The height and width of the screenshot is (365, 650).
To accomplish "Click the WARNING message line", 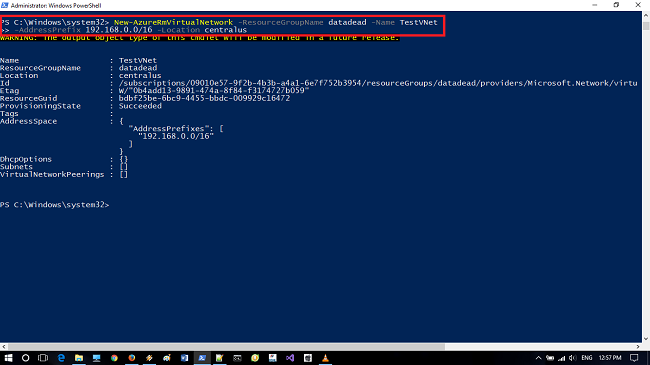I will point(199,38).
